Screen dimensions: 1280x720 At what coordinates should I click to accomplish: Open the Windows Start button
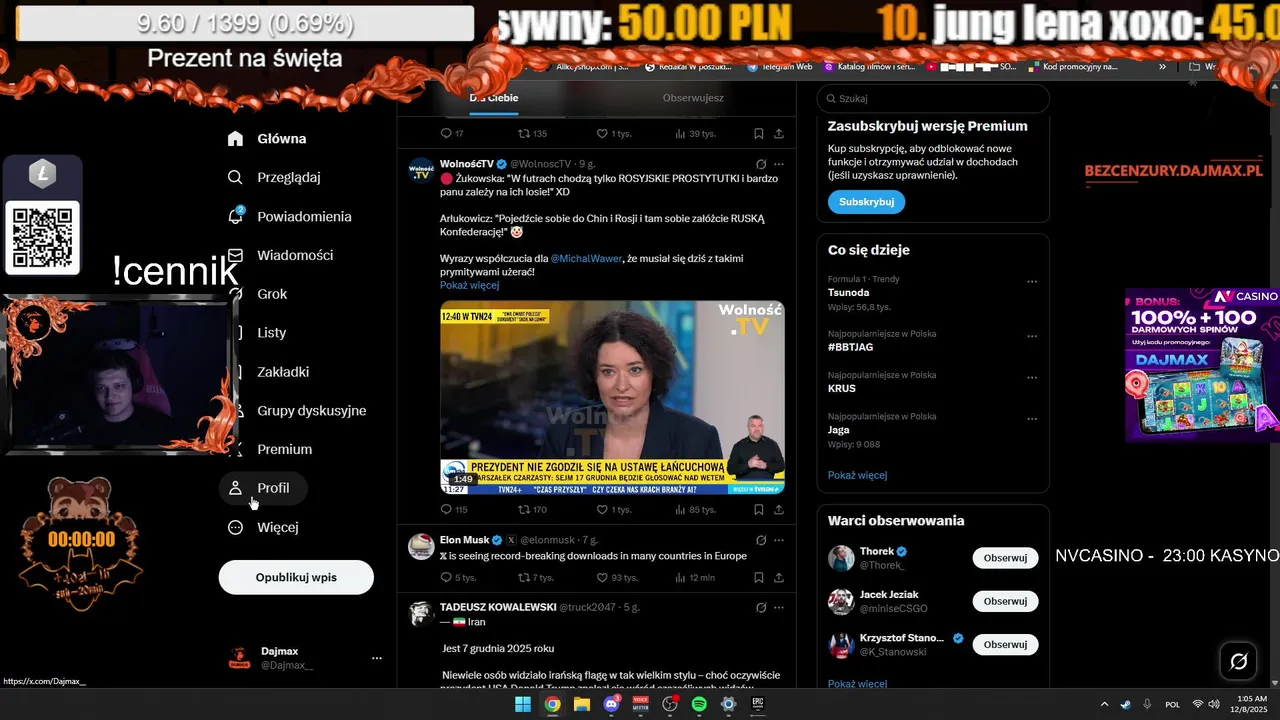pyautogui.click(x=523, y=704)
